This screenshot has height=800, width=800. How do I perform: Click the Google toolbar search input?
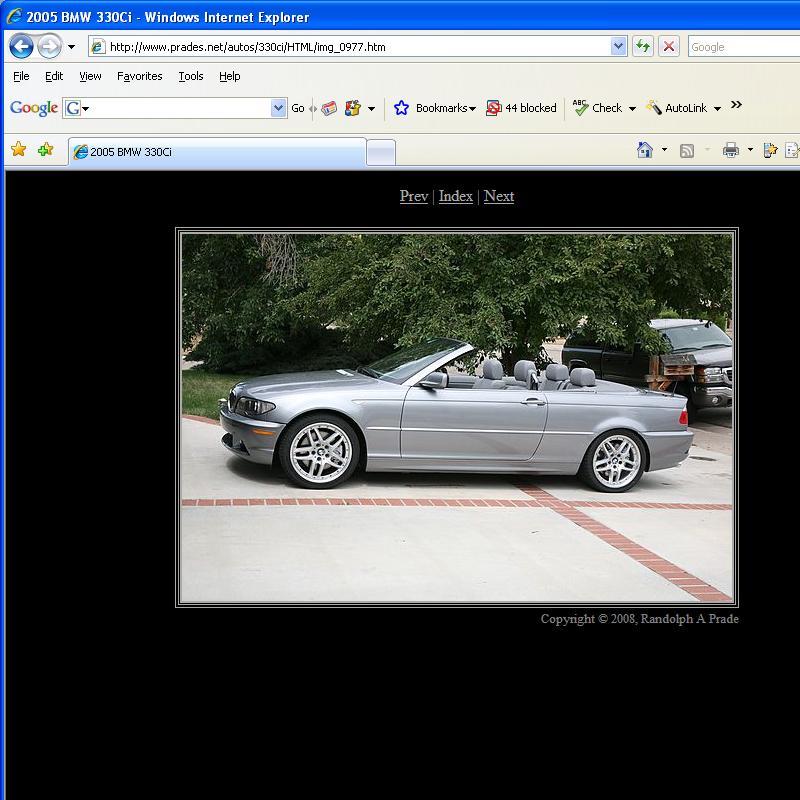click(x=176, y=108)
